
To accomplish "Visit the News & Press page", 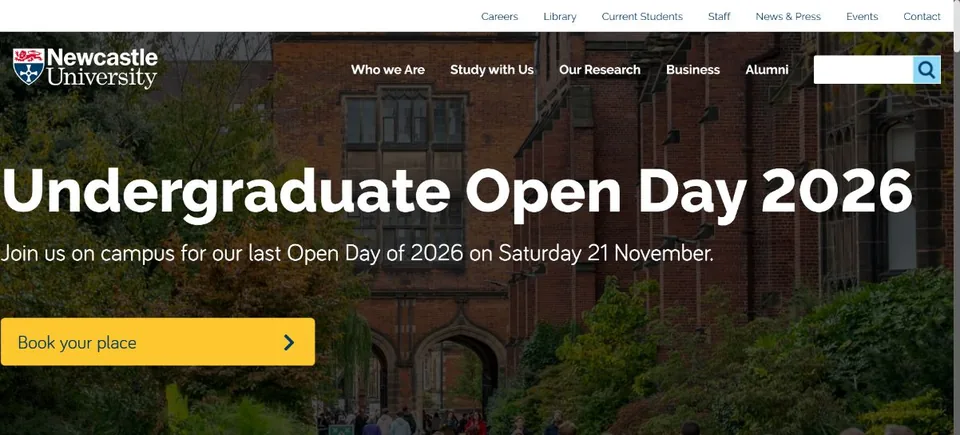I will pos(788,17).
